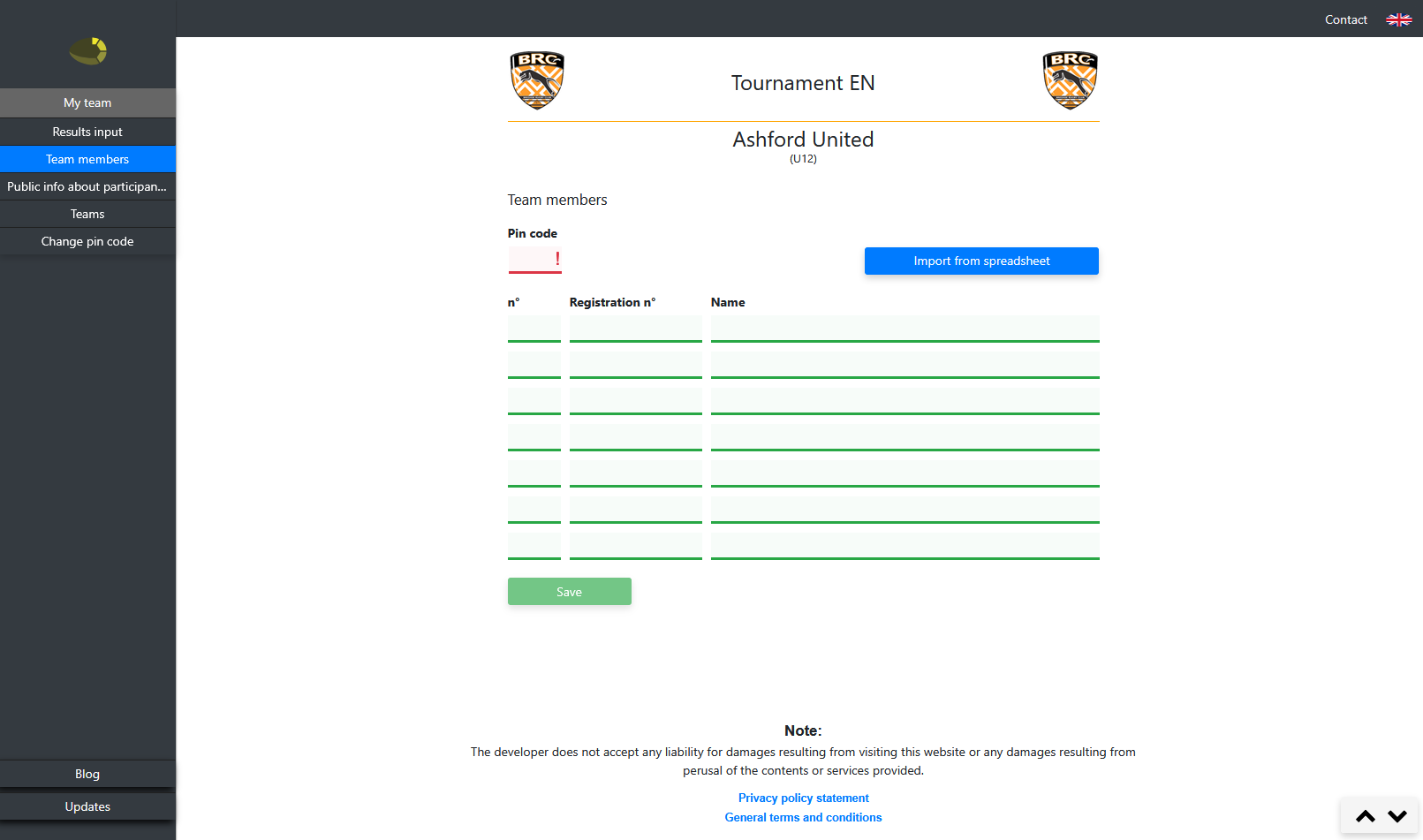This screenshot has height=840, width=1423.
Task: Open Privacy policy statement link
Action: point(804,798)
